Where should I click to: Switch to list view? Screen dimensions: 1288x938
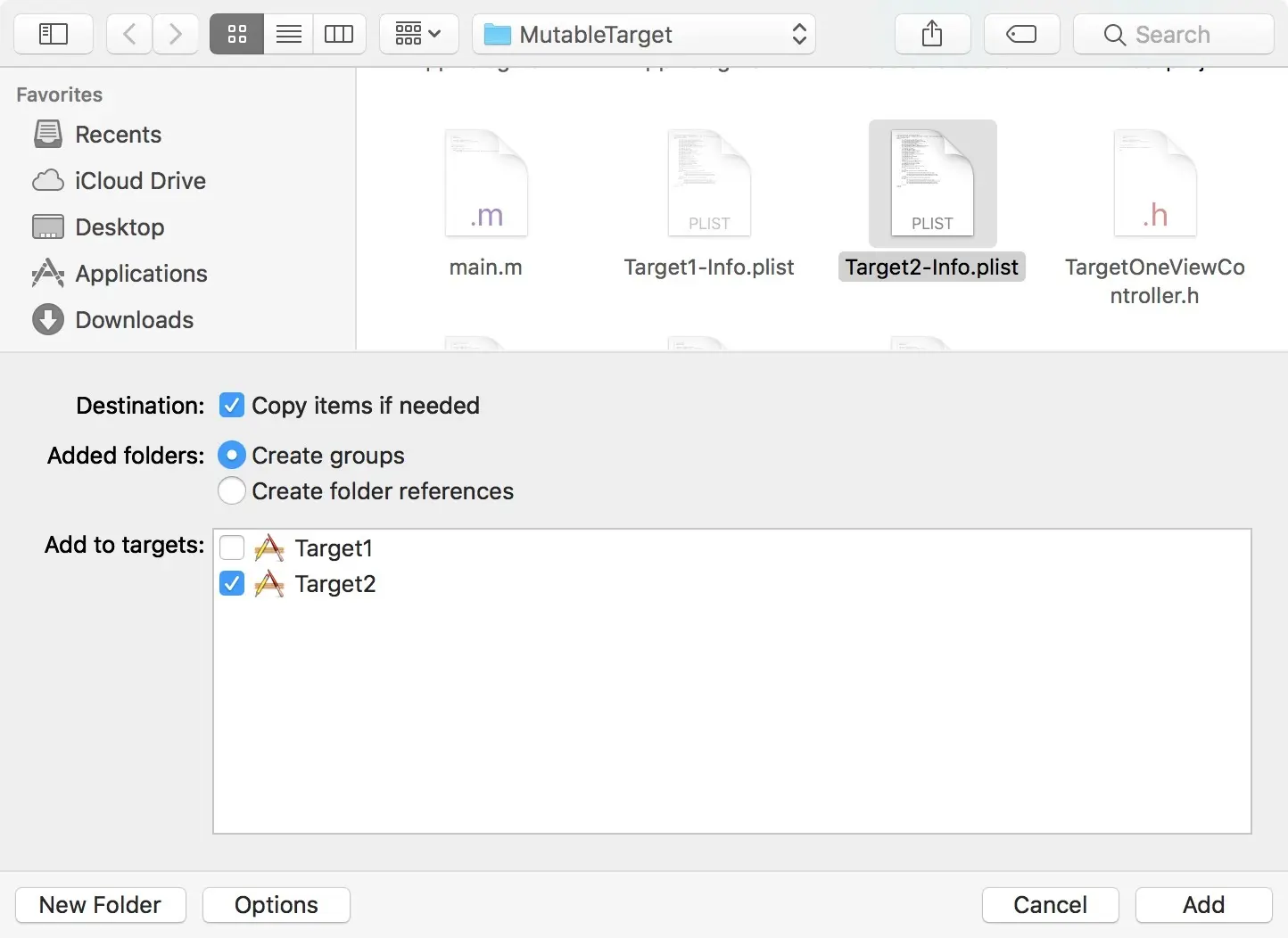pos(288,35)
